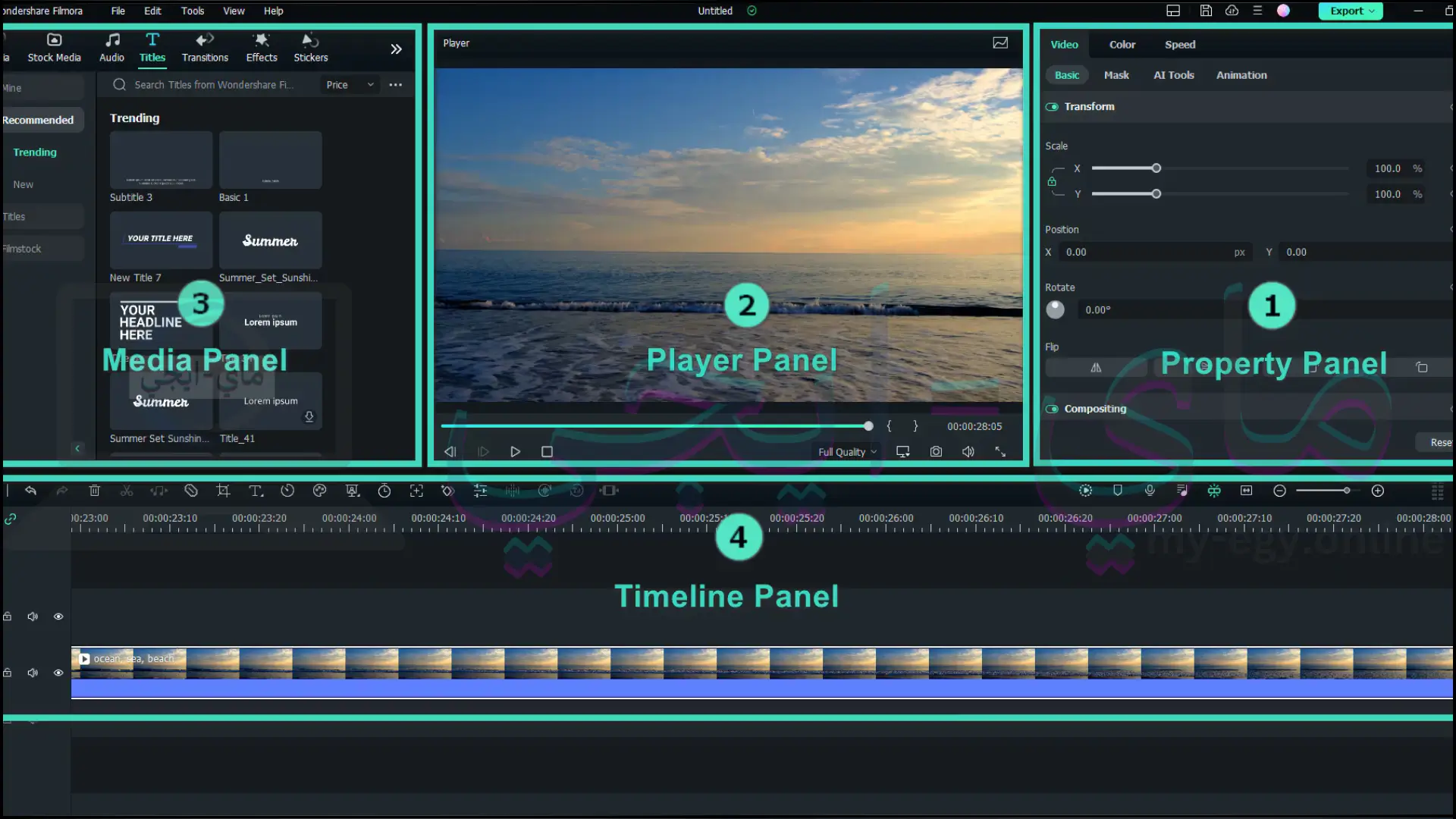Open the Duration stopwatch tool
Screen dimensions: 1456x819
(x=384, y=491)
